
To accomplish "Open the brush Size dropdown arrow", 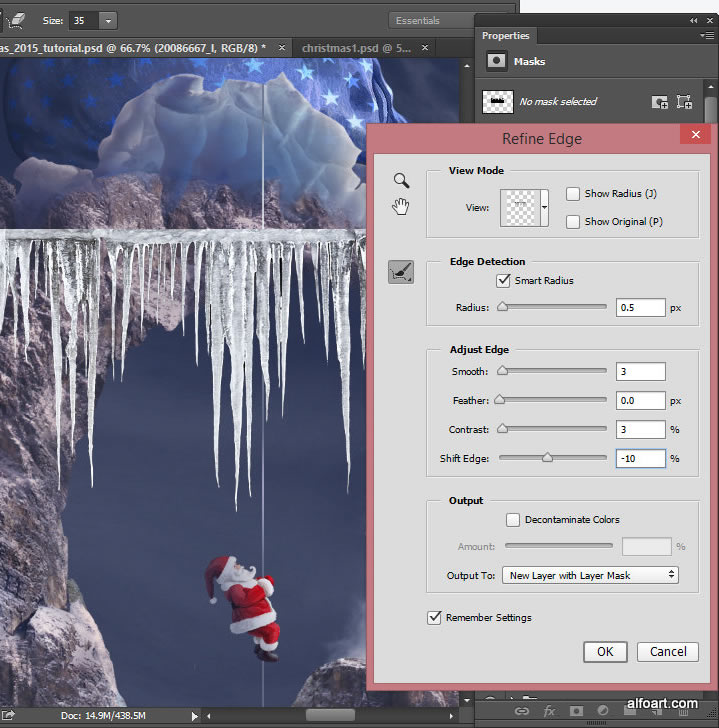I will click(107, 20).
